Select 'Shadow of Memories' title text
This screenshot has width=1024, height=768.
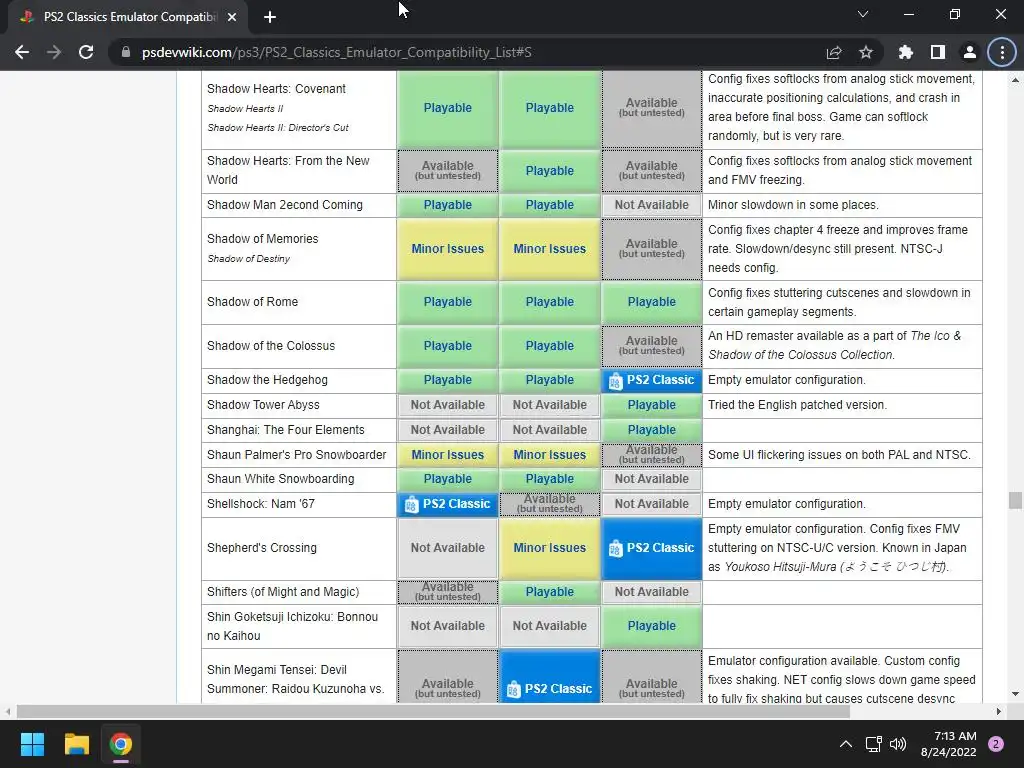tap(263, 239)
